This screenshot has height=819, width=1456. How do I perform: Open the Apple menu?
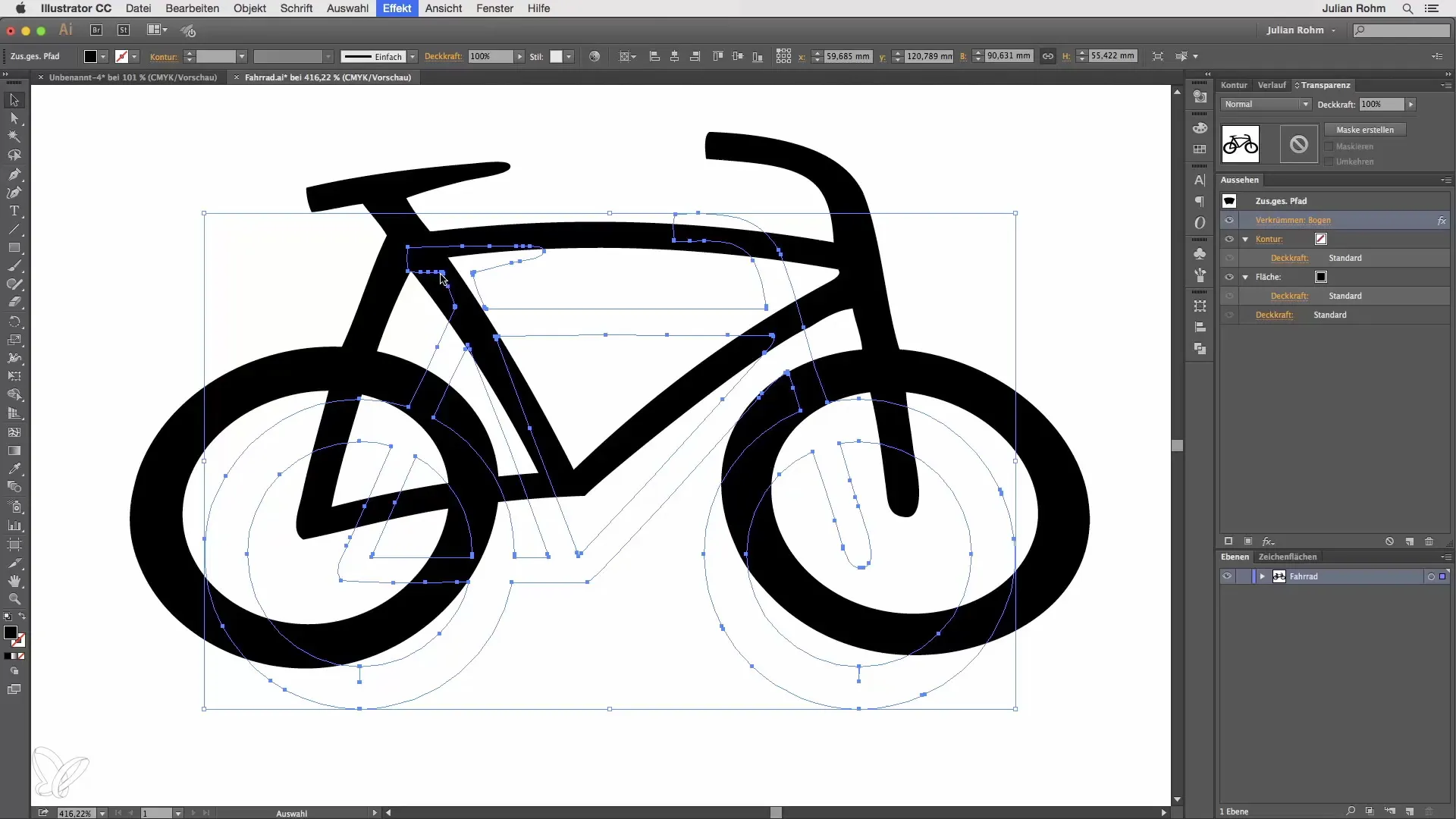(20, 8)
